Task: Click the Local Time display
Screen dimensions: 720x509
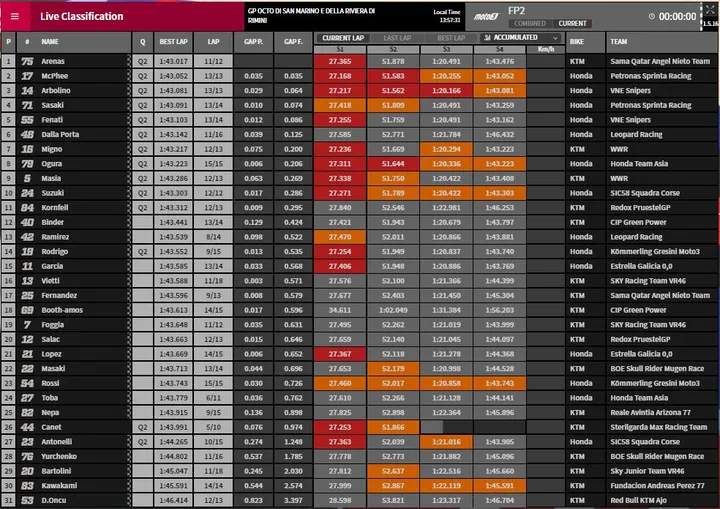Action: [x=446, y=16]
